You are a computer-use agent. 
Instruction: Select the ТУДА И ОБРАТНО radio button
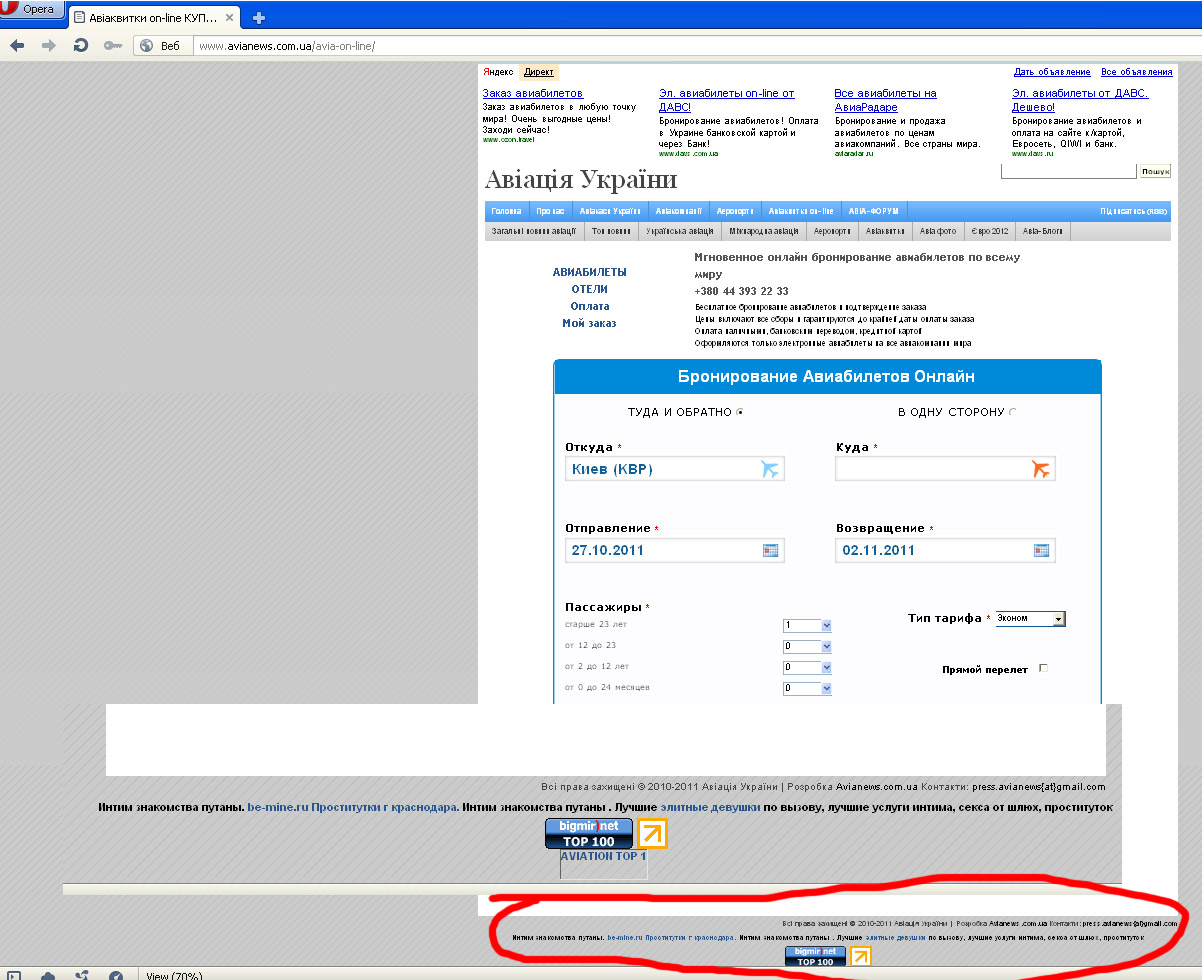(x=740, y=412)
